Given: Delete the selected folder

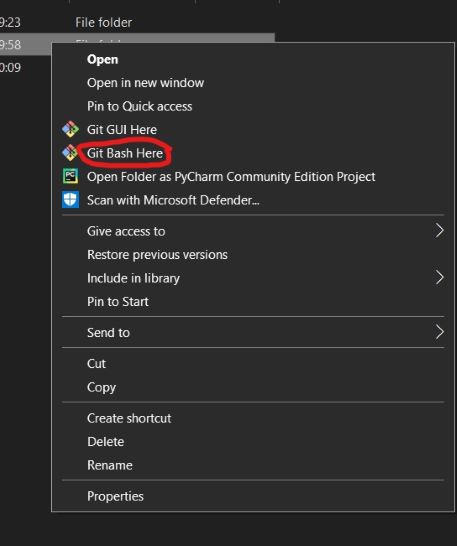Looking at the screenshot, I should (106, 442).
